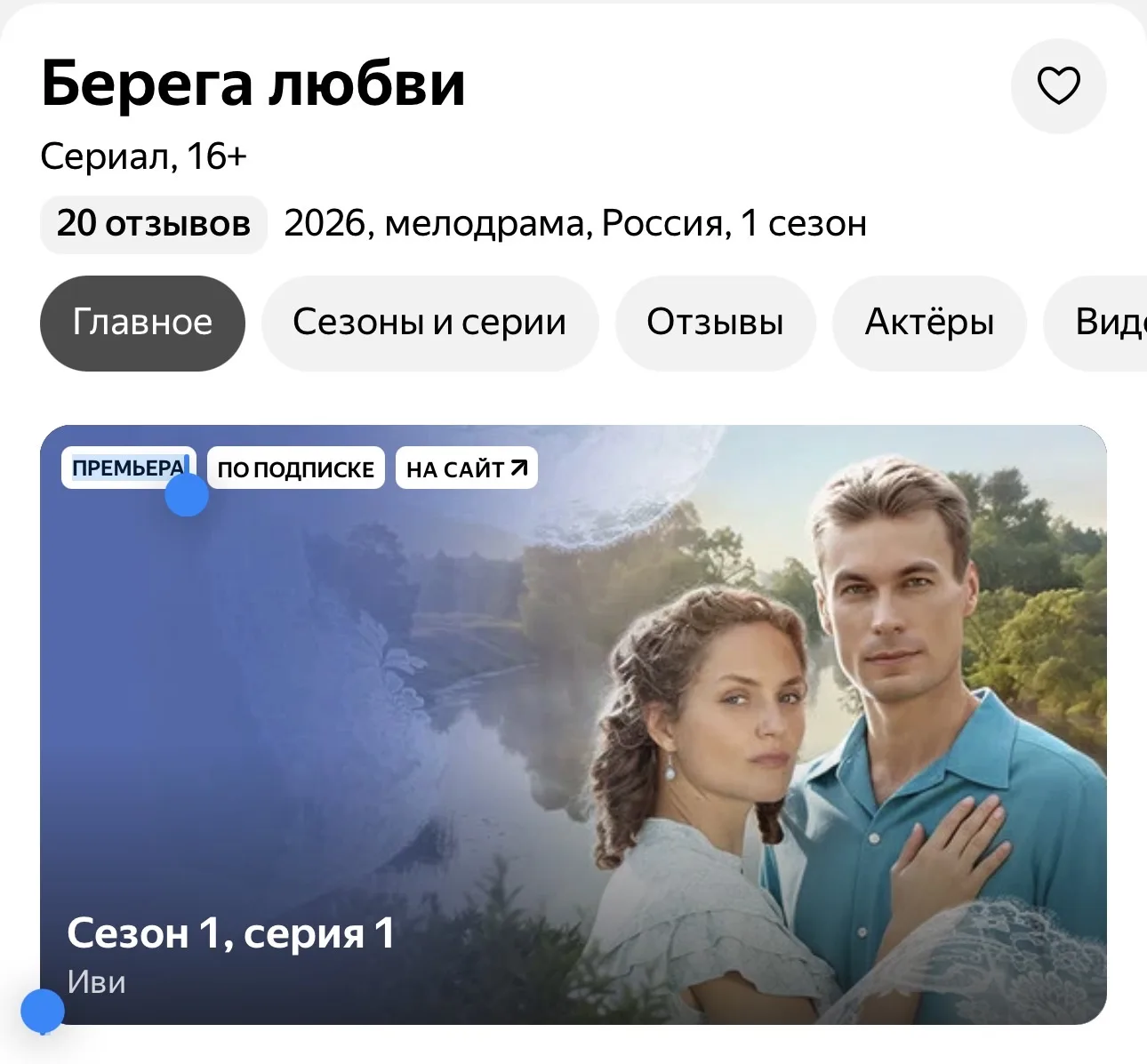1147x1064 pixels.
Task: Click the highlighted ПРЕМЬЕРА label
Action: 129,468
